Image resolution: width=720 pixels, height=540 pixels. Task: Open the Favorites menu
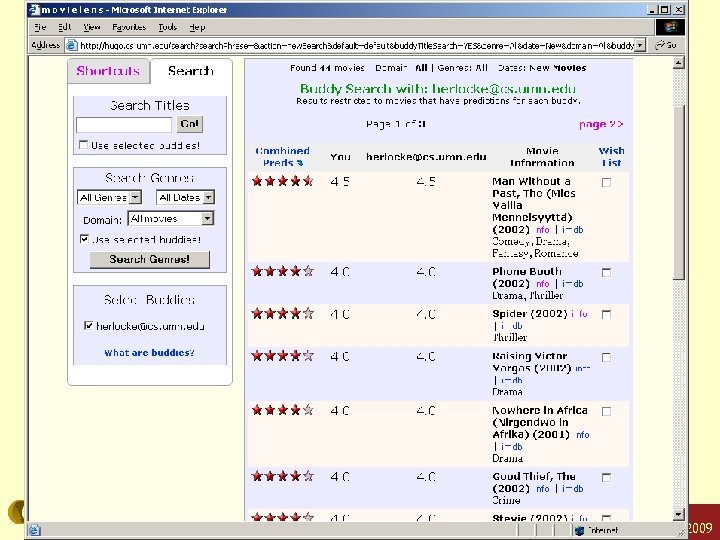pyautogui.click(x=129, y=27)
